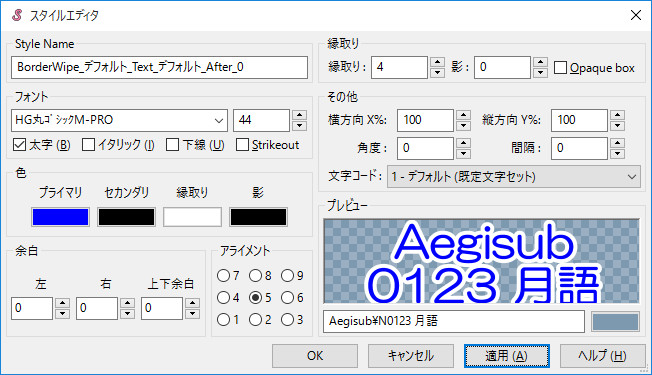Click the 縁取り outline value field
This screenshot has width=652, height=375.
pyautogui.click(x=399, y=67)
